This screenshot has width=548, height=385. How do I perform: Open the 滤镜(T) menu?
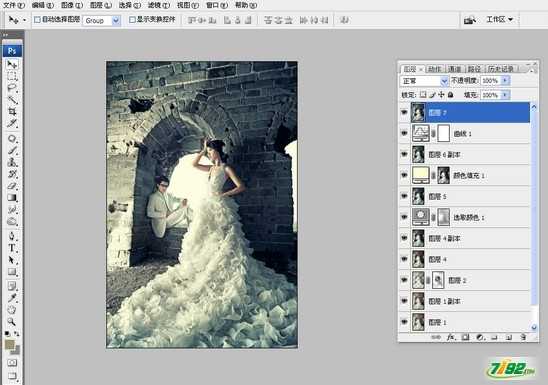click(158, 5)
